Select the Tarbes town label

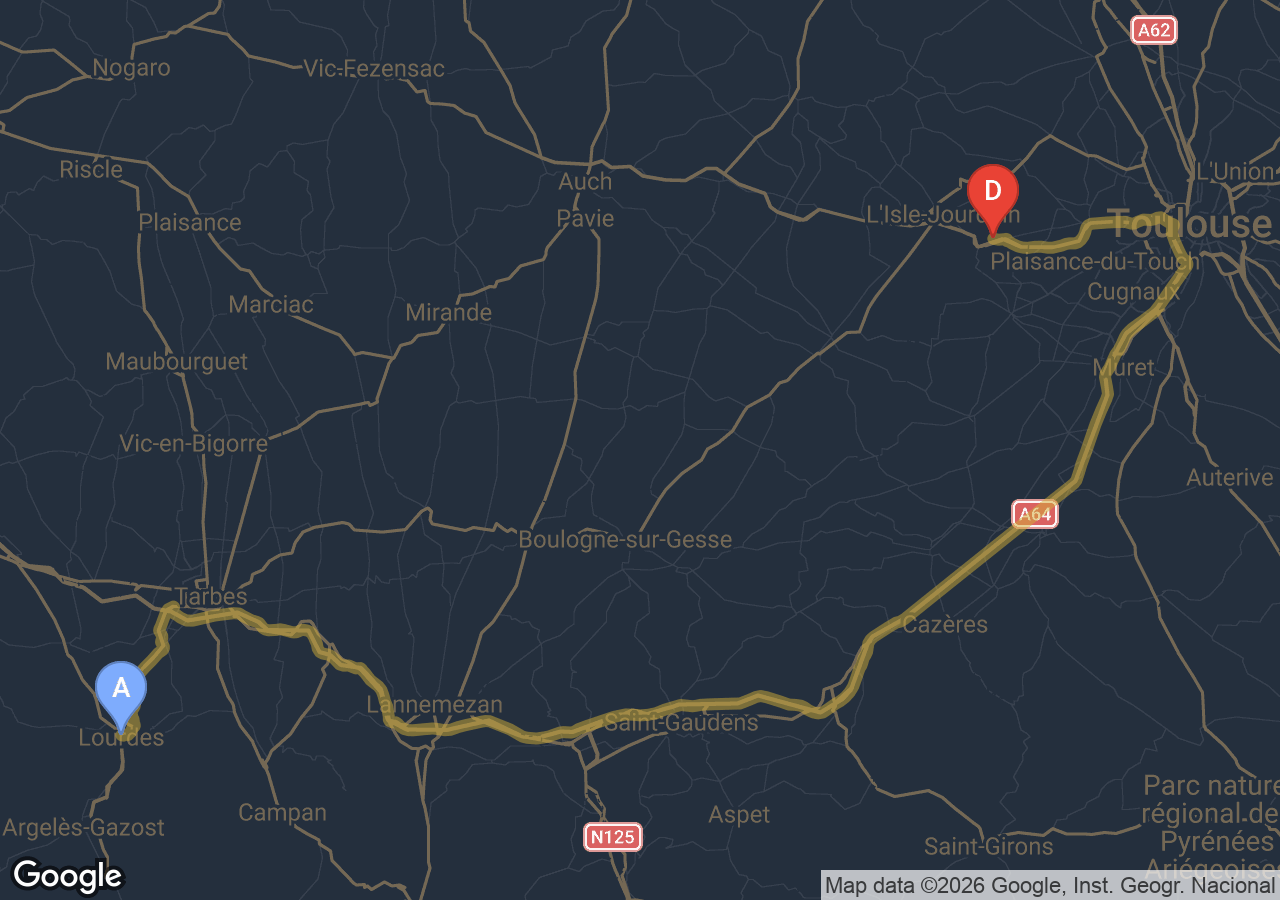(211, 596)
